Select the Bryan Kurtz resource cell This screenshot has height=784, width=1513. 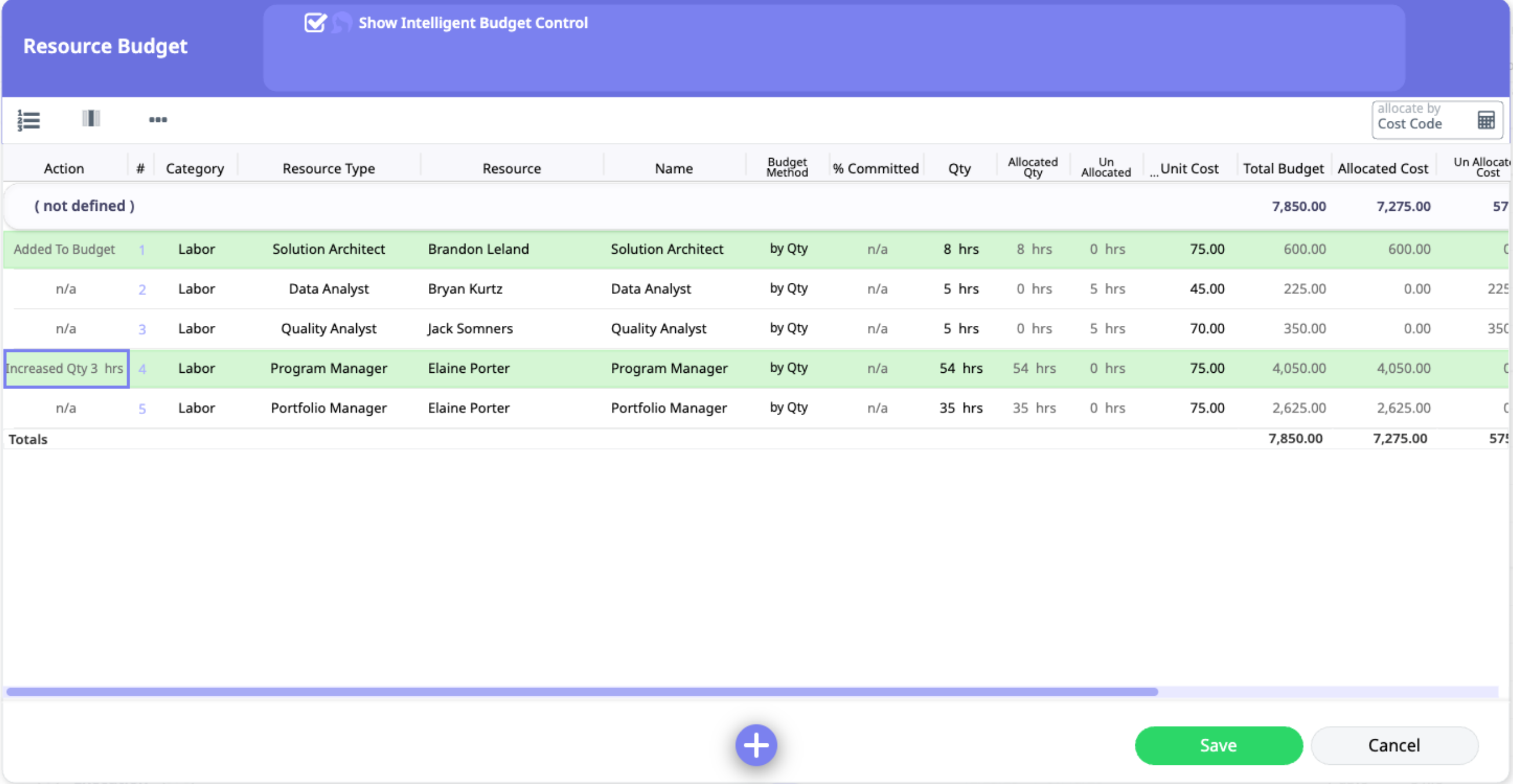pyautogui.click(x=465, y=289)
